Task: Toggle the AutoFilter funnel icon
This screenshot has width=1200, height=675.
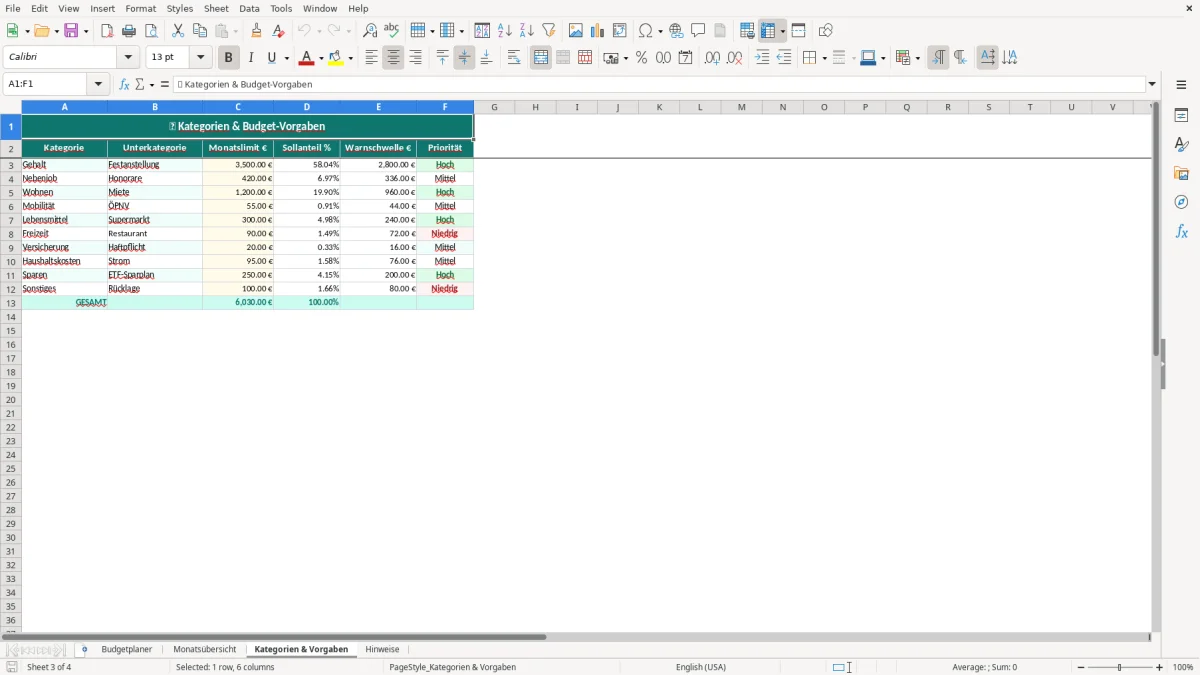Action: coord(549,31)
